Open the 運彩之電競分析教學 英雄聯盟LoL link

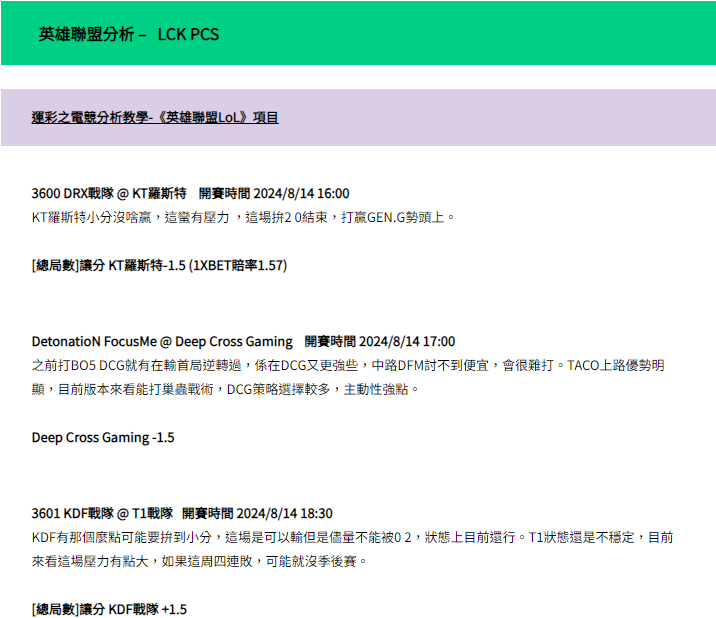point(155,117)
